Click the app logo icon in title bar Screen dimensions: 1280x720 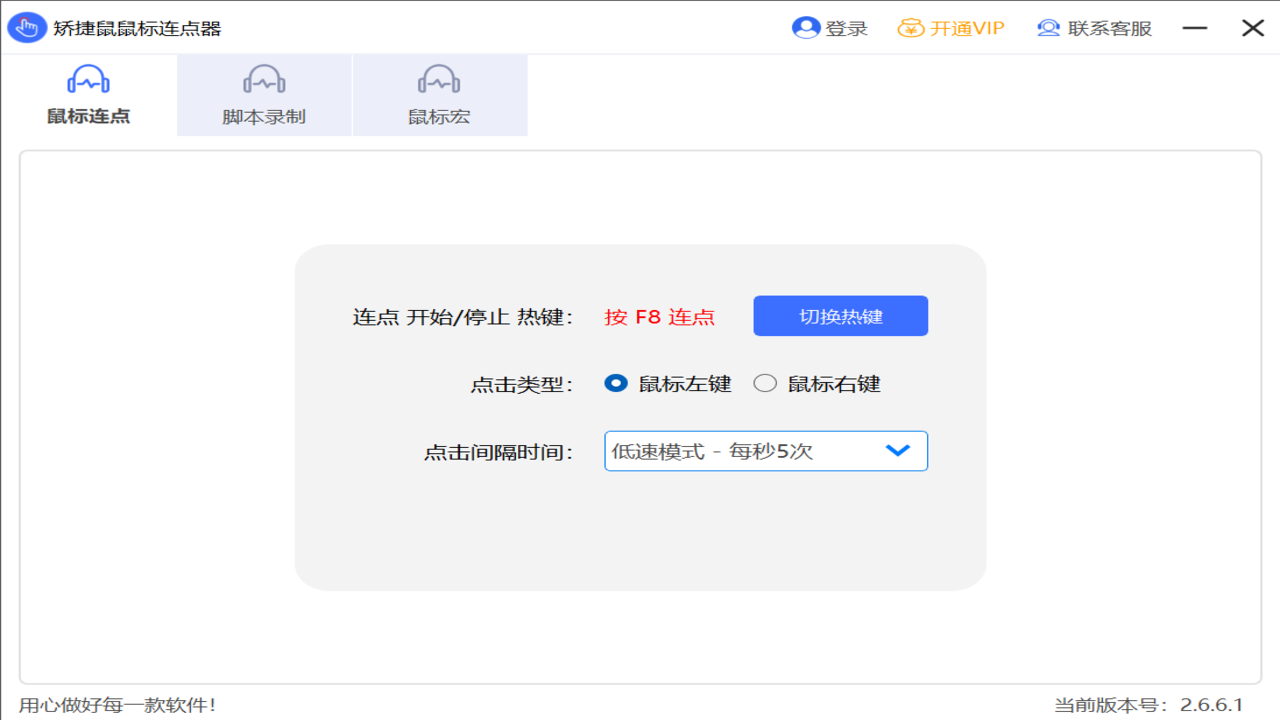(x=27, y=27)
